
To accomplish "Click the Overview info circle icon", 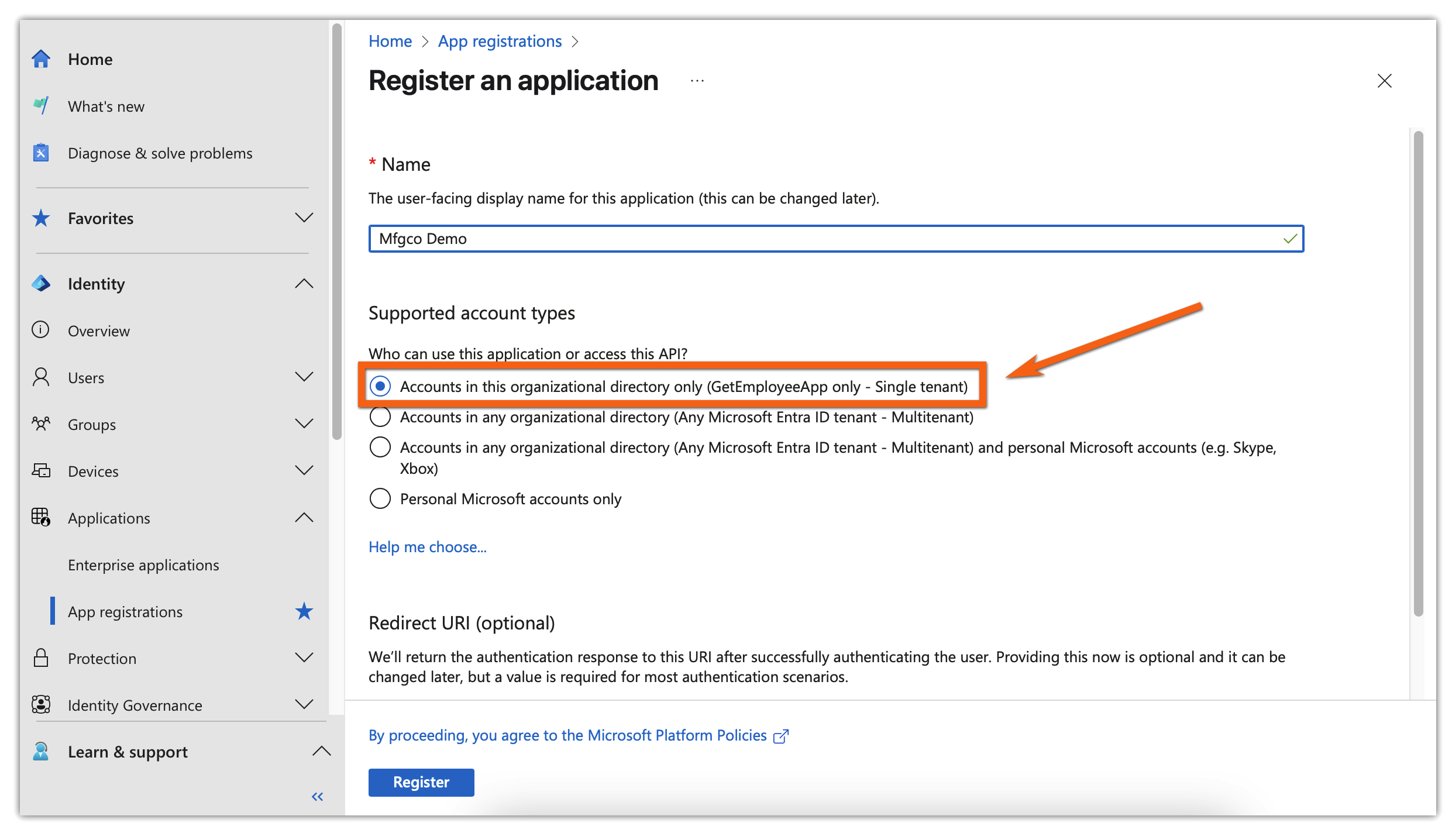I will click(x=40, y=330).
